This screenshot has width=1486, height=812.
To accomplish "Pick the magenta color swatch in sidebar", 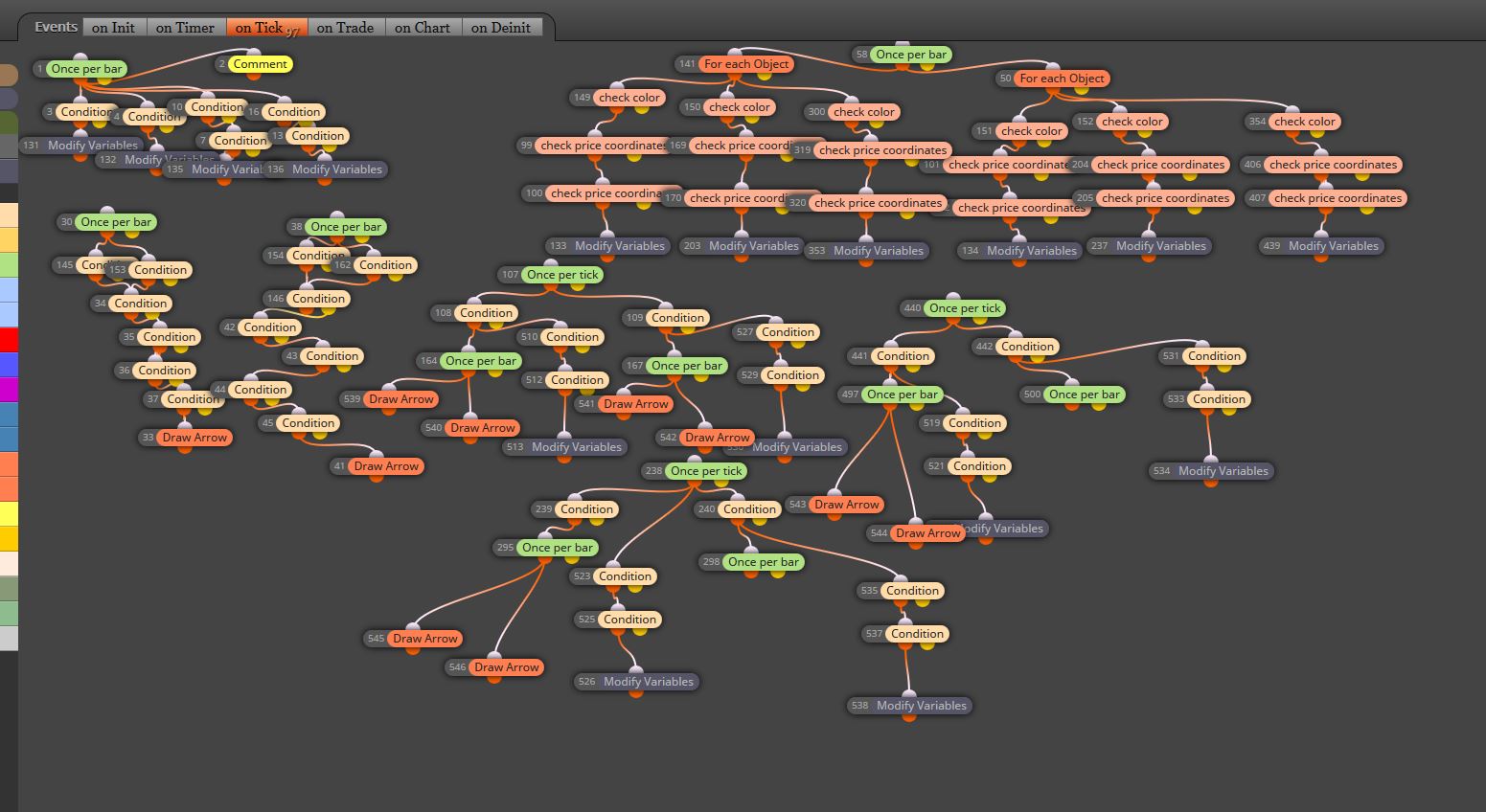I will [x=9, y=389].
